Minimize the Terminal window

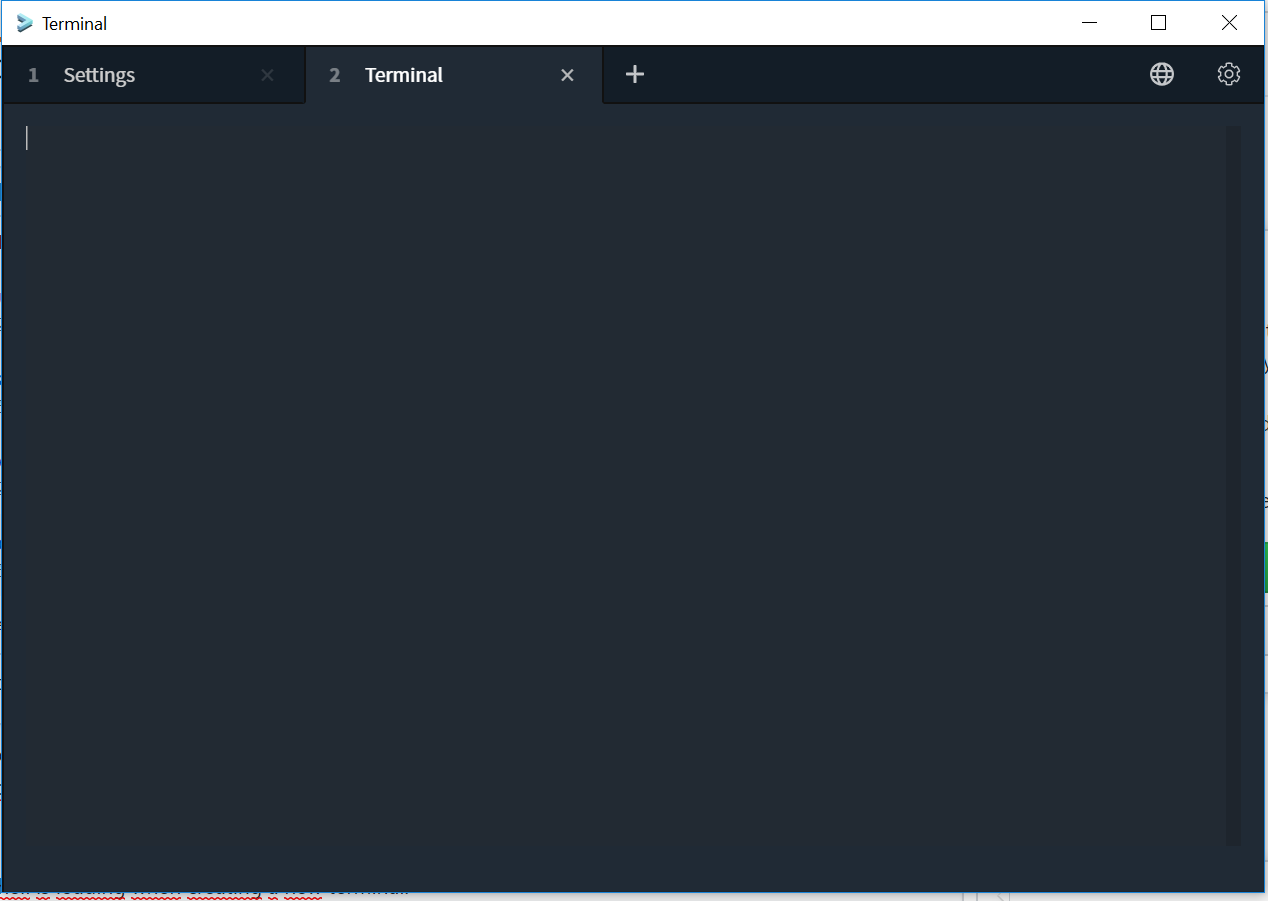1089,23
